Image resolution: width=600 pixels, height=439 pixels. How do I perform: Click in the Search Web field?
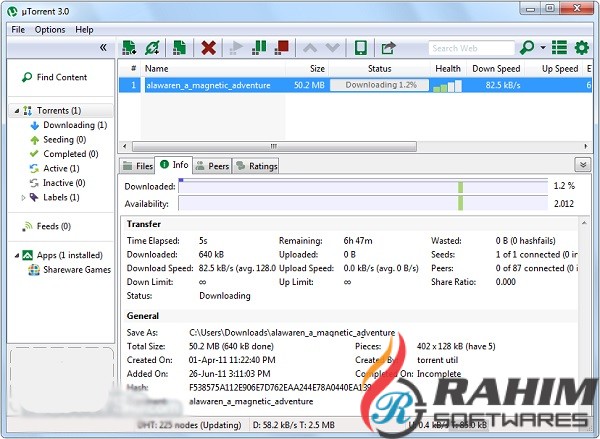coord(471,48)
